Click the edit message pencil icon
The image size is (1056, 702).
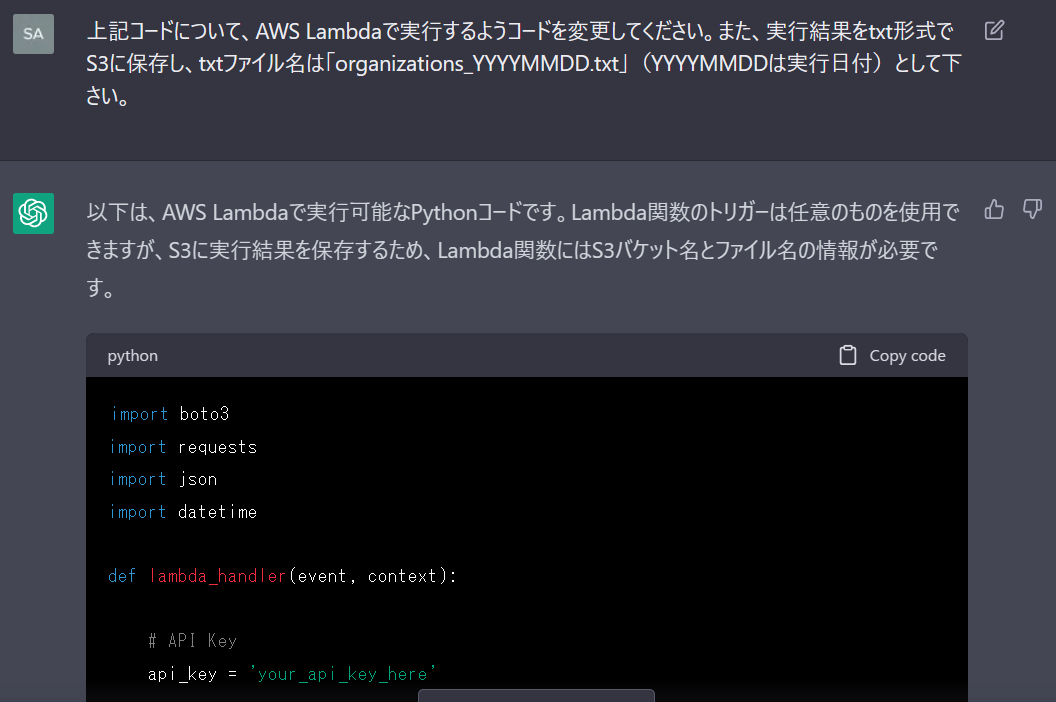[994, 30]
